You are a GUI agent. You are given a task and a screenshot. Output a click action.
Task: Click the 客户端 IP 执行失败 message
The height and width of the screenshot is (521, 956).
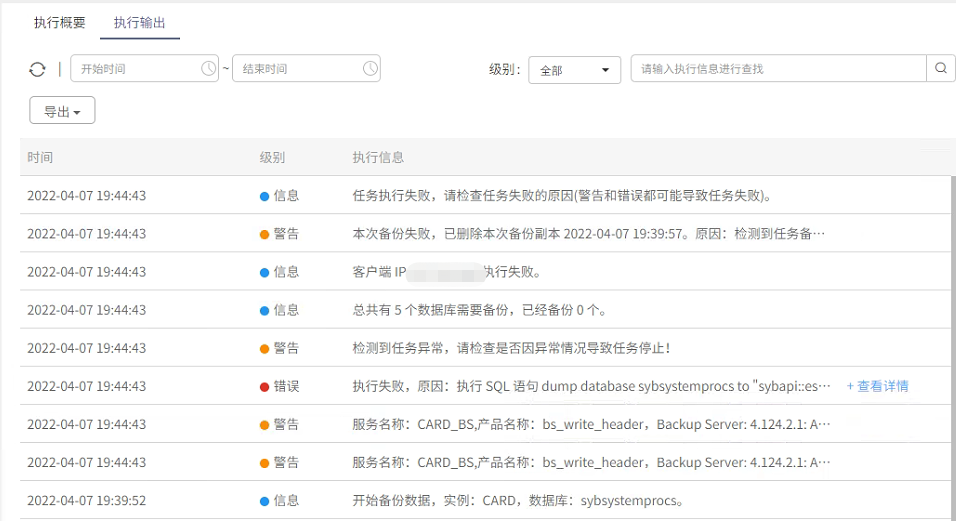coord(446,272)
